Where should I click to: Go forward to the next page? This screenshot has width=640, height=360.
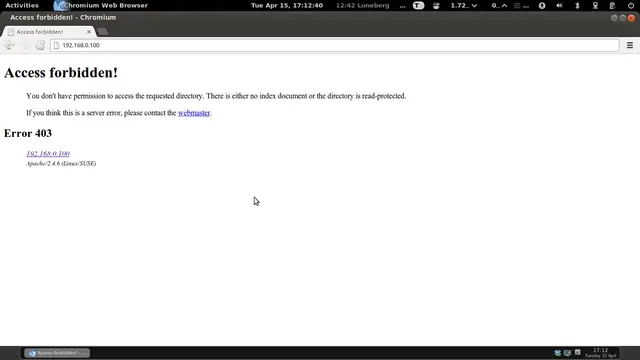point(25,45)
